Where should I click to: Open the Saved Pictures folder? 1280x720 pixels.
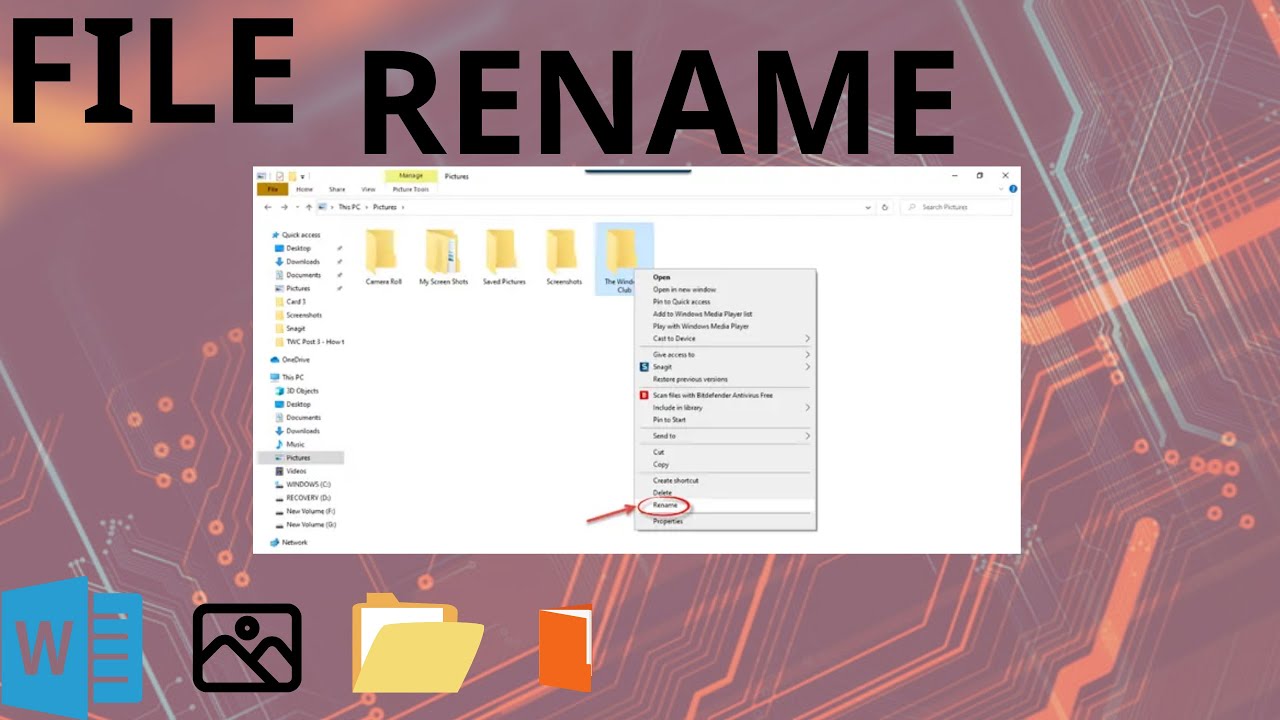[x=504, y=258]
